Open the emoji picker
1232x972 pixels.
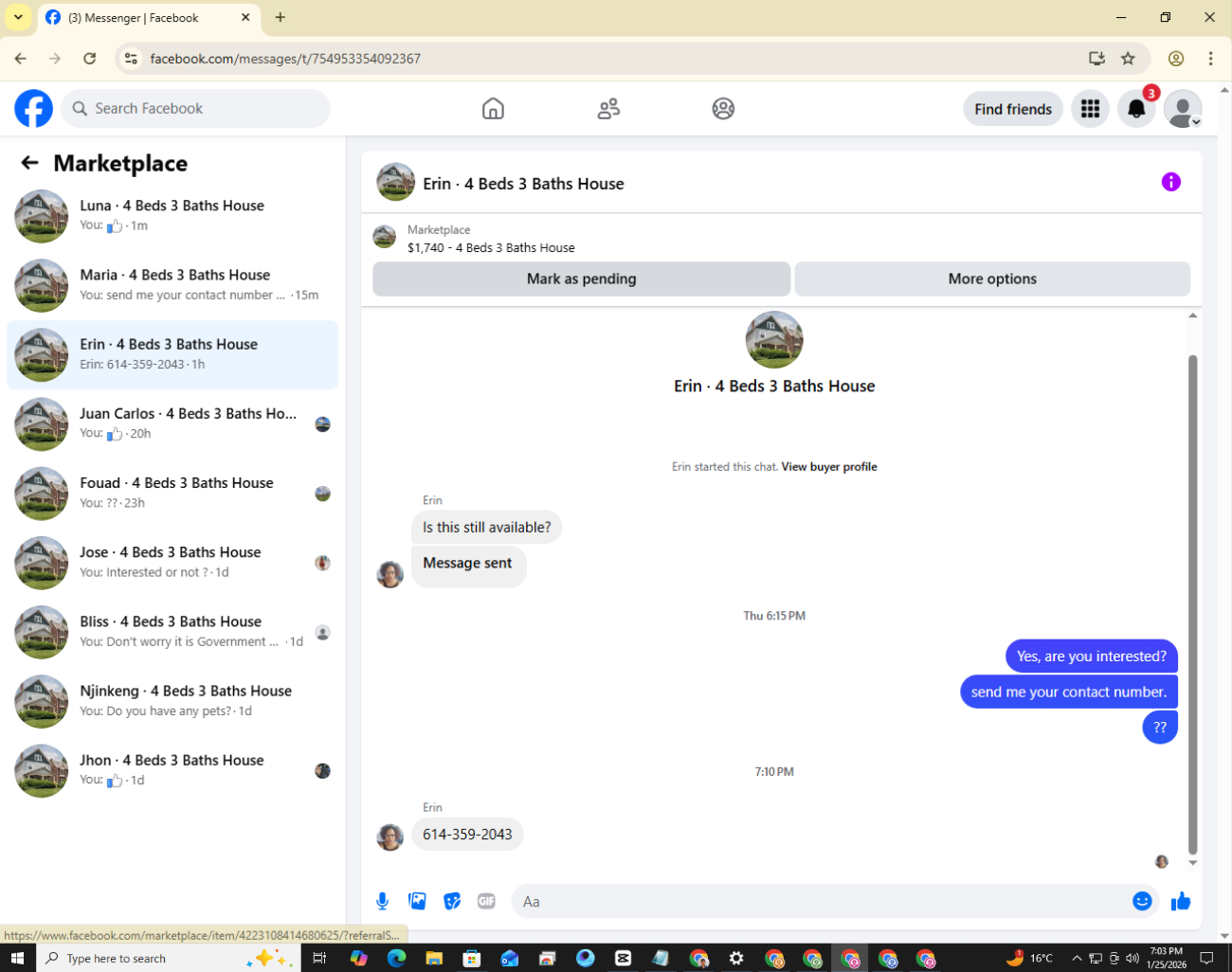1142,901
